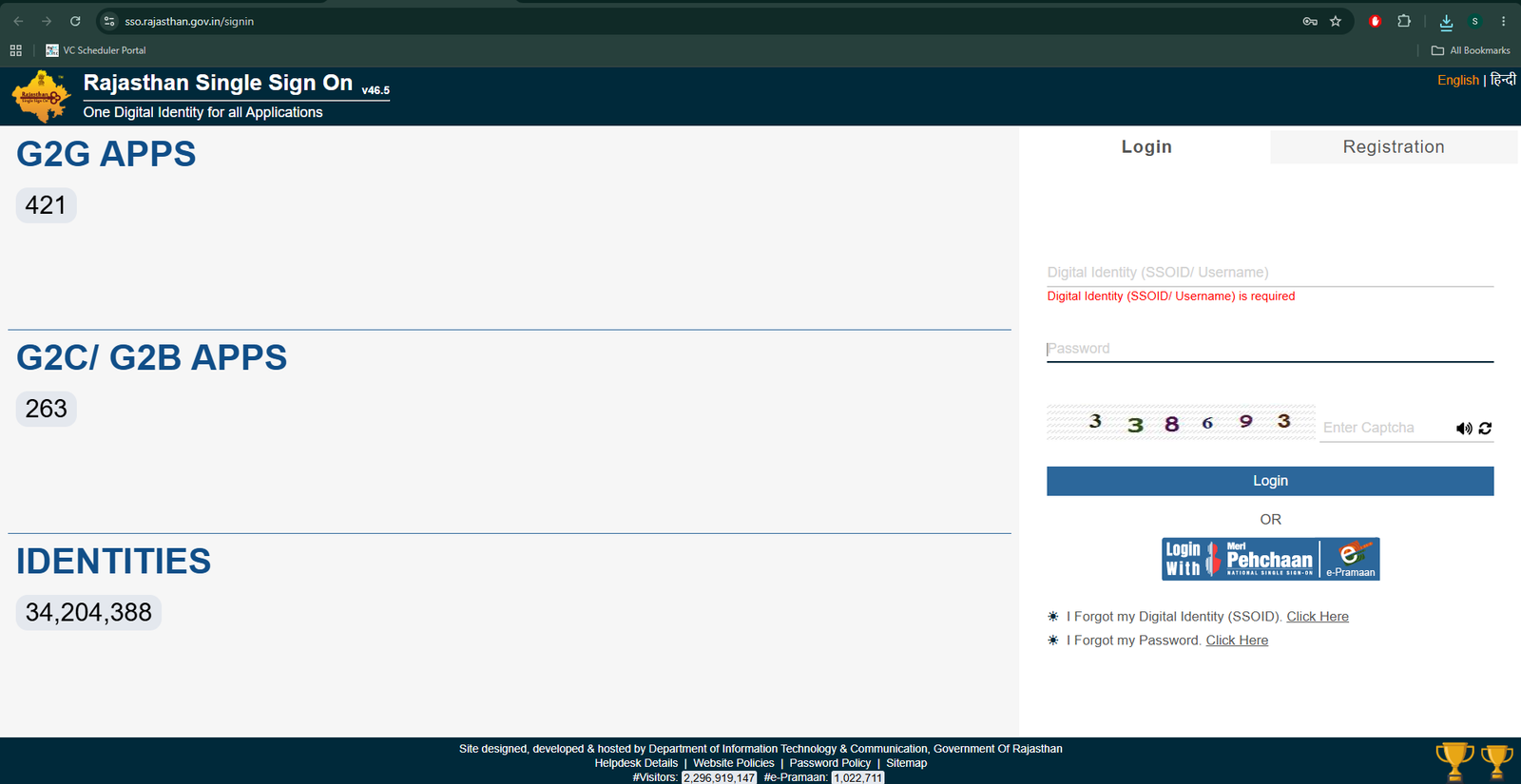Image resolution: width=1521 pixels, height=784 pixels.
Task: Play the captcha audio speaker icon
Action: coord(1464,429)
